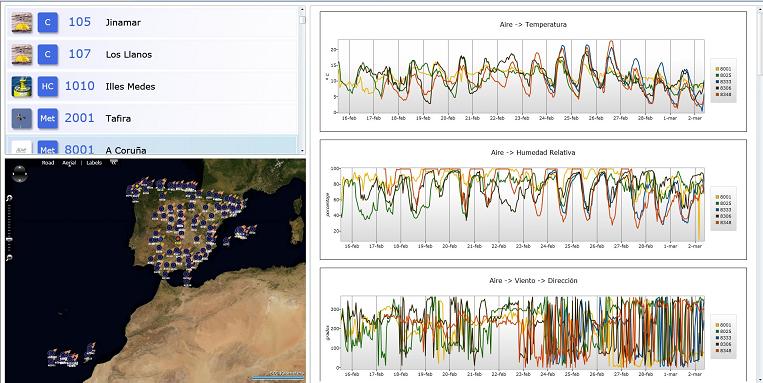Image resolution: width=763 pixels, height=383 pixels.
Task: Select the Los Llanos station name
Action: click(x=129, y=55)
